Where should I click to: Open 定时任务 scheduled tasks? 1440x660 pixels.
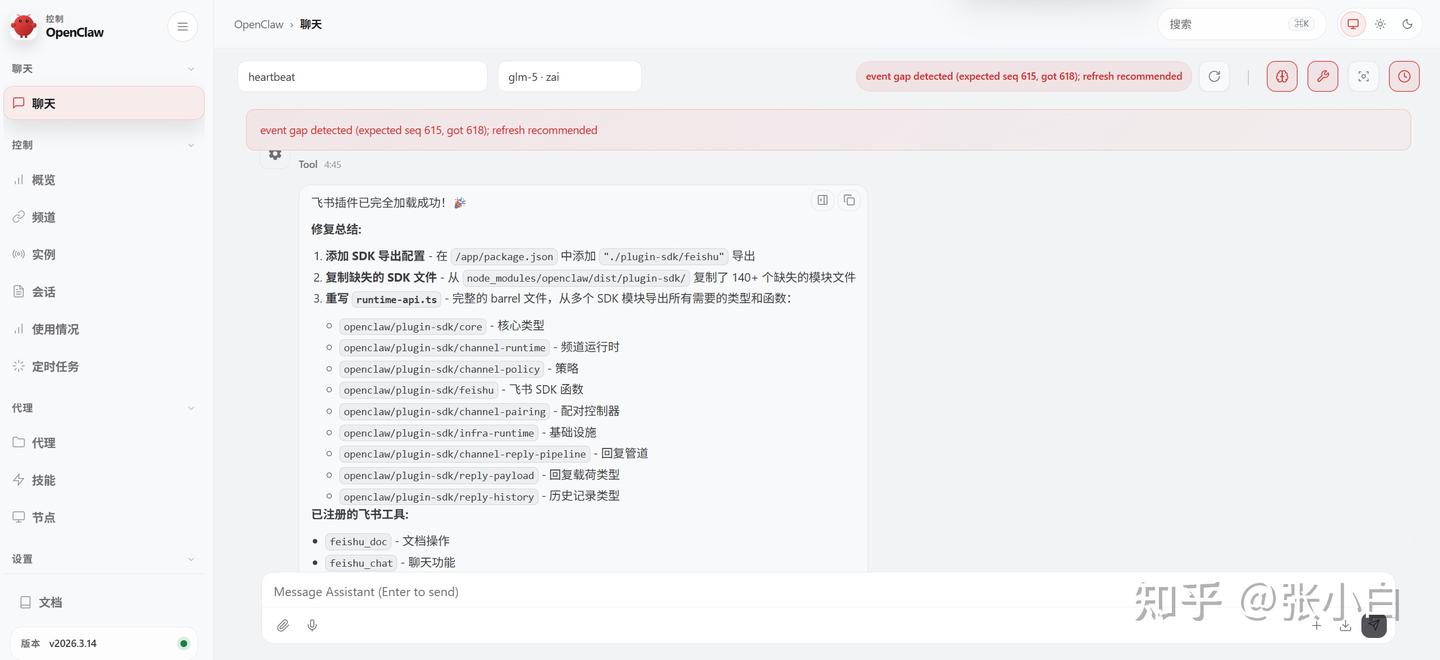coord(104,366)
